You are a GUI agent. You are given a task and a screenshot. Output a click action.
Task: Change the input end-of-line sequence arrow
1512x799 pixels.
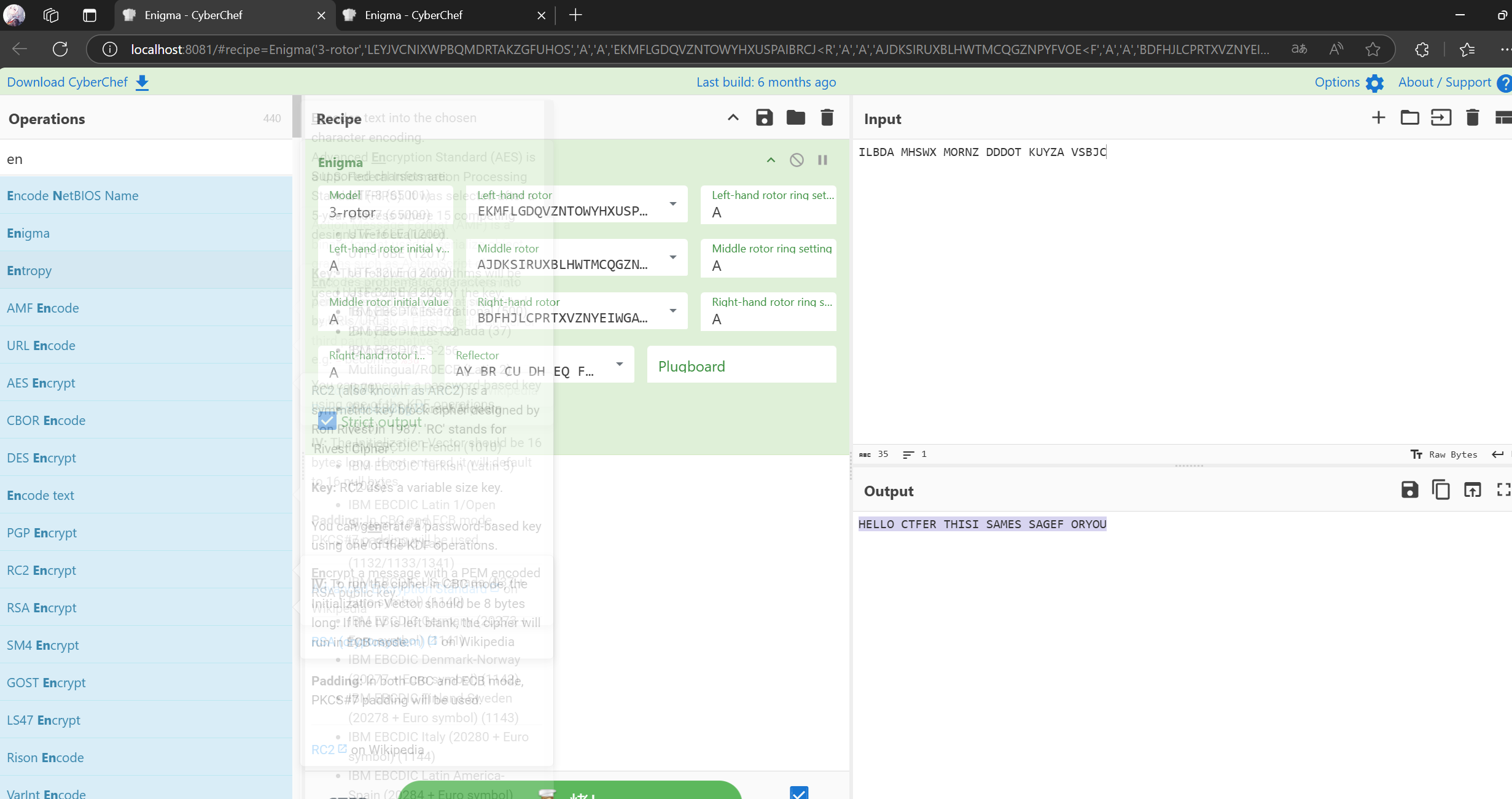click(x=1497, y=454)
